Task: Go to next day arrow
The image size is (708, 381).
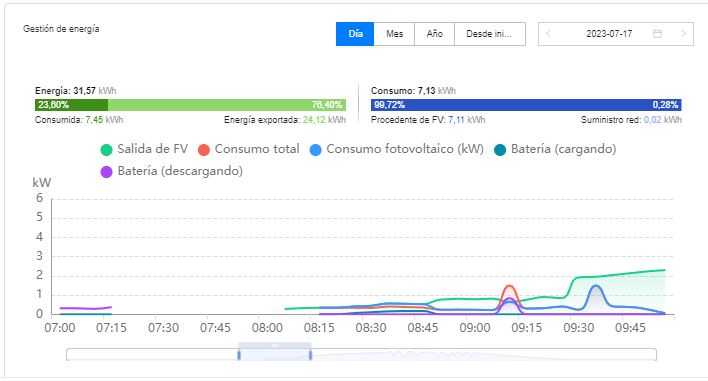Action: tap(683, 34)
